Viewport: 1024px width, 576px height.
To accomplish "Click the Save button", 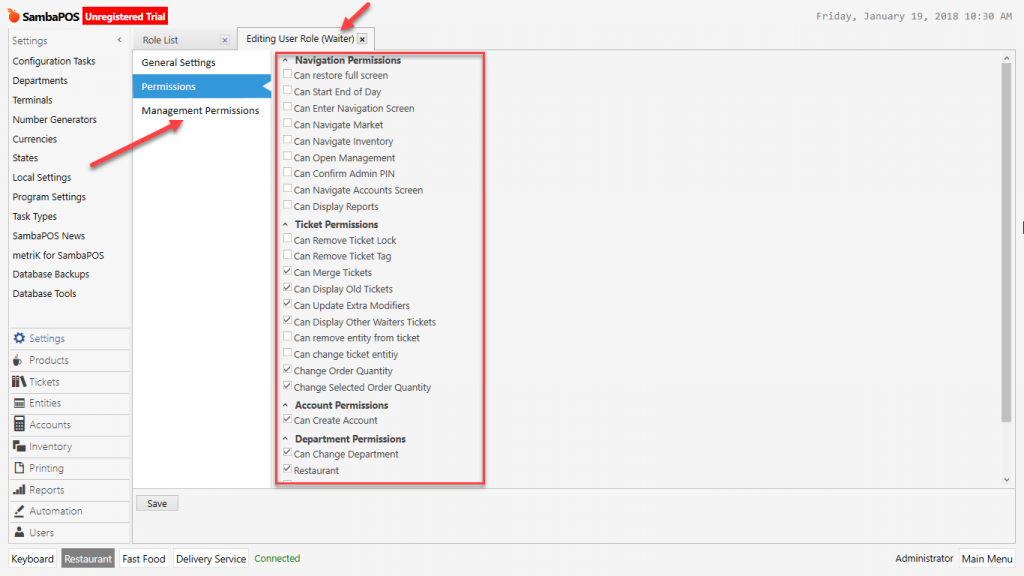I will tap(157, 504).
